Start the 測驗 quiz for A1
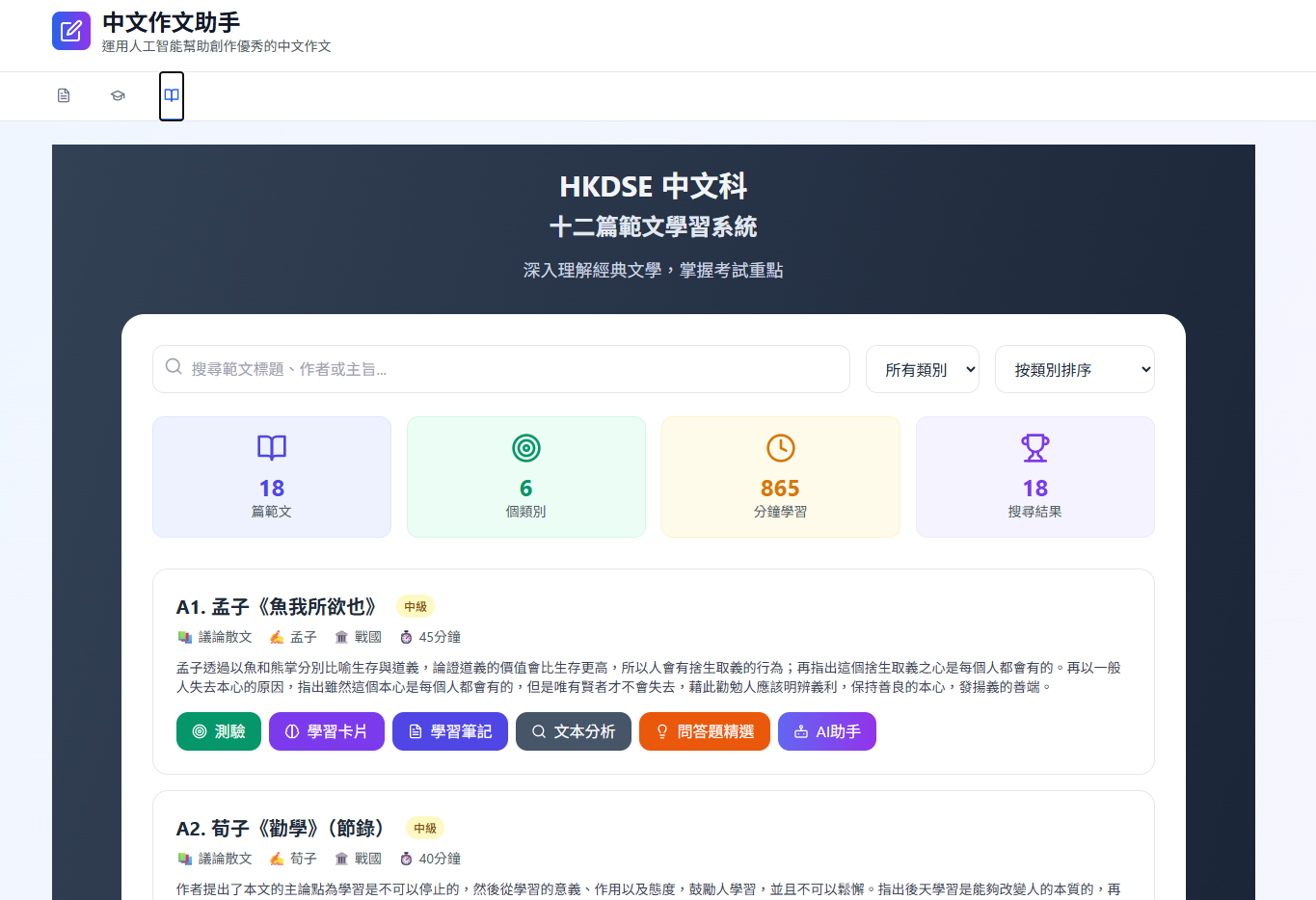Viewport: 1316px width, 900px height. click(x=219, y=731)
